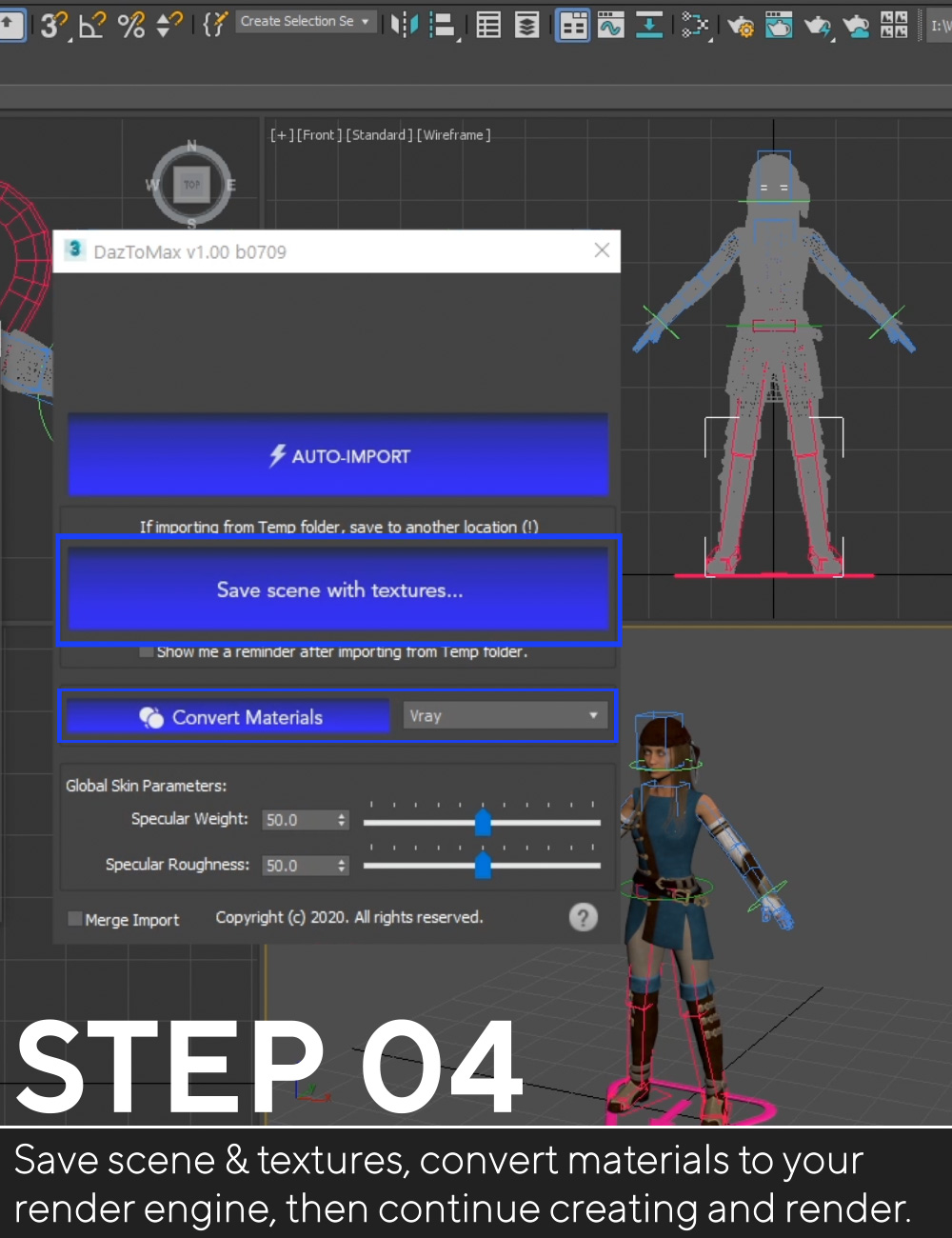Image resolution: width=952 pixels, height=1238 pixels.
Task: Open the Create Selection Set dropdown
Action: 305,21
